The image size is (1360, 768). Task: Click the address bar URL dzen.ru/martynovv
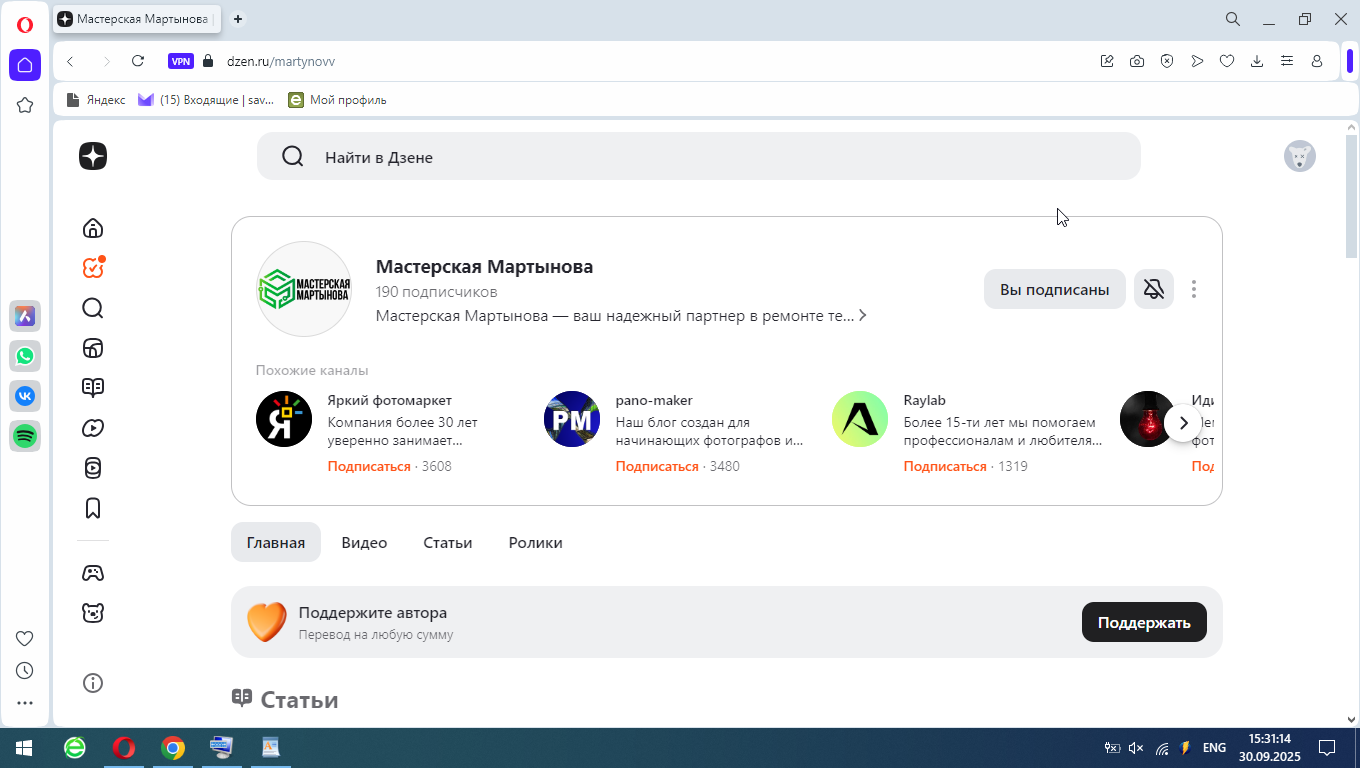(281, 61)
